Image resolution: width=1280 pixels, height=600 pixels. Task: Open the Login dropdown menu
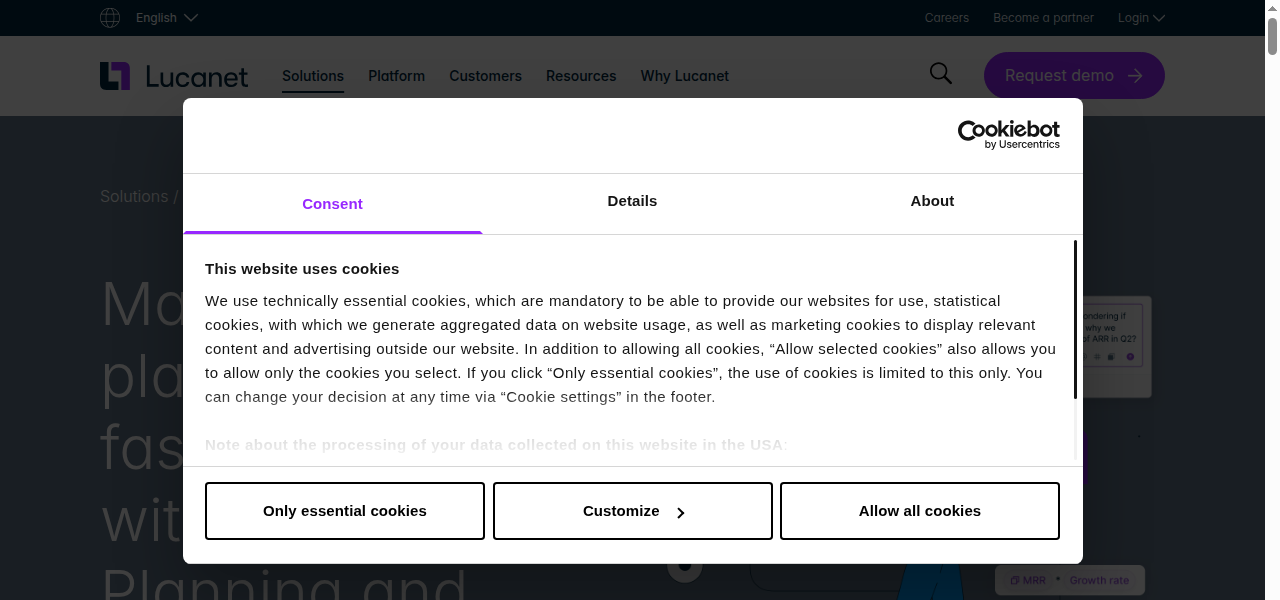coord(1141,18)
